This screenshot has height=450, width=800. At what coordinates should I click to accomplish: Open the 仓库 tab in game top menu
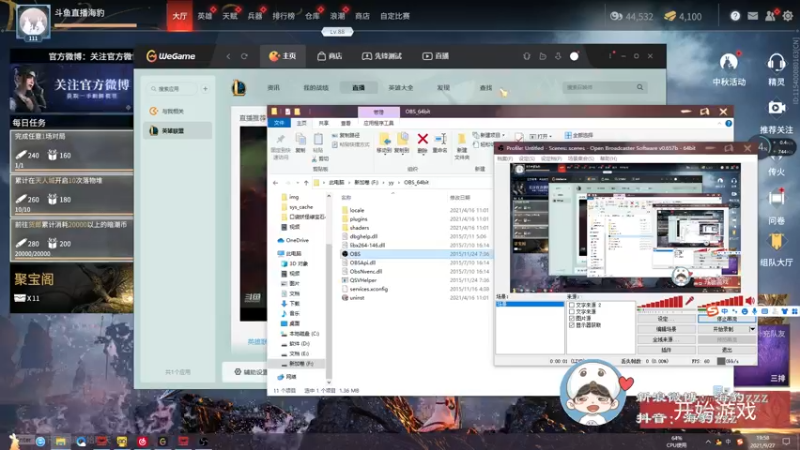[x=312, y=16]
